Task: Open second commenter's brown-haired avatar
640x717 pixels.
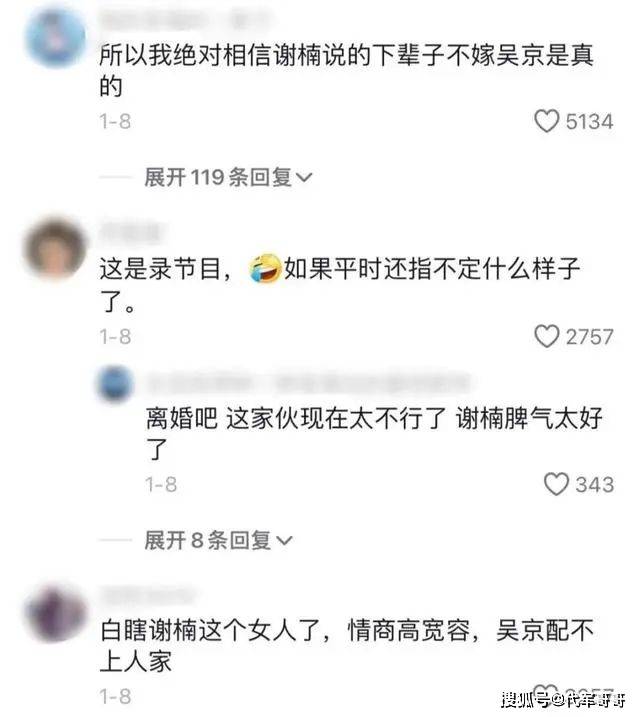Action: point(55,248)
